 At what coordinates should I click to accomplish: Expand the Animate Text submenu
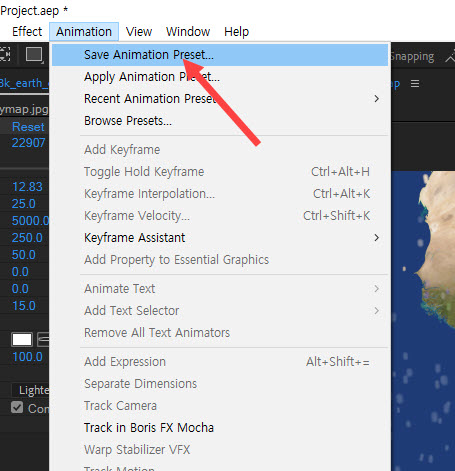[220, 289]
